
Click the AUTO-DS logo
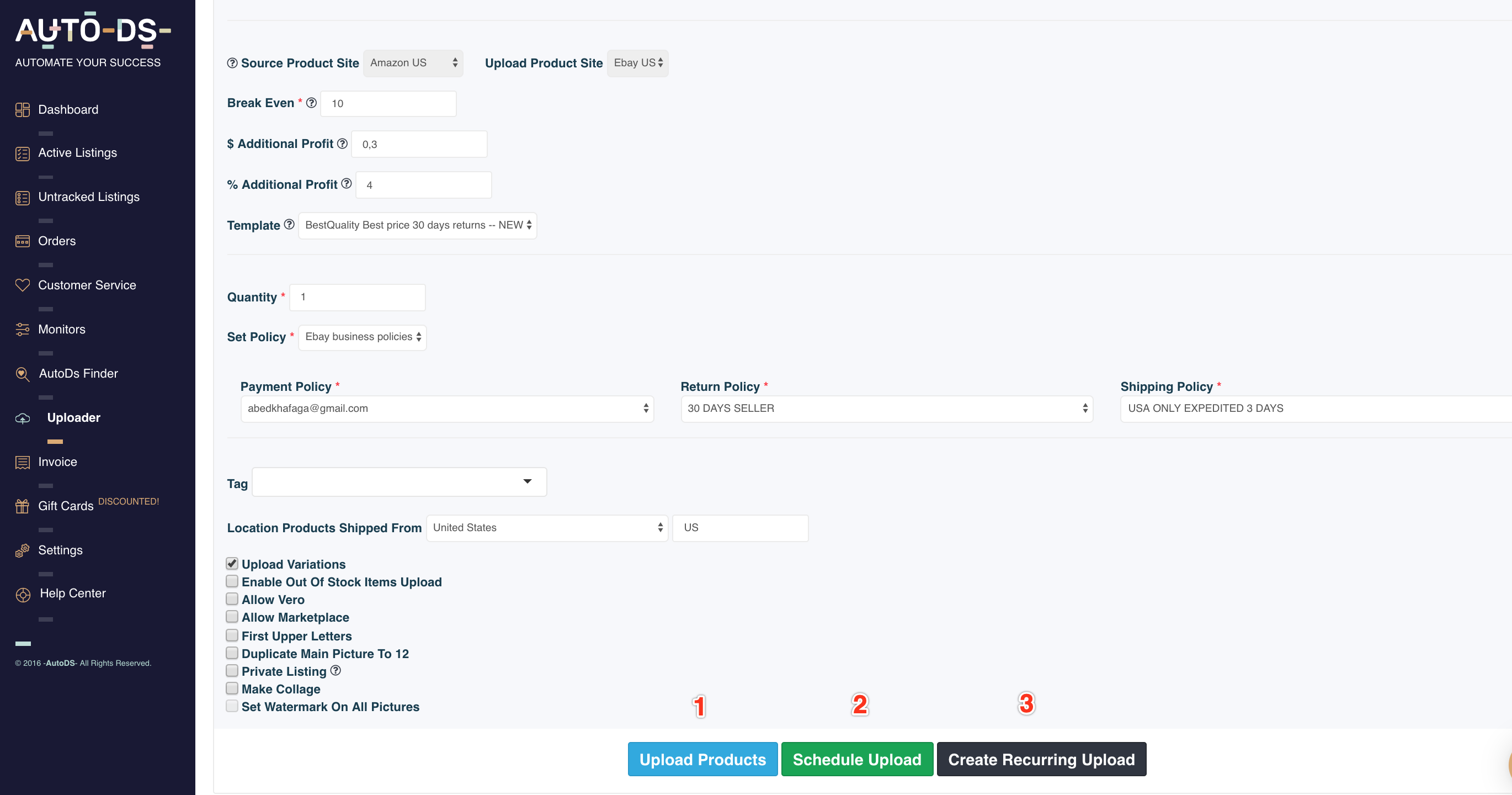pos(93,30)
